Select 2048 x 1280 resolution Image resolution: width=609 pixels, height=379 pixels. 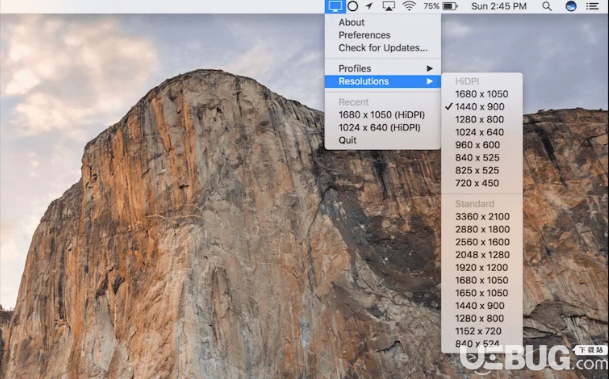(x=482, y=255)
